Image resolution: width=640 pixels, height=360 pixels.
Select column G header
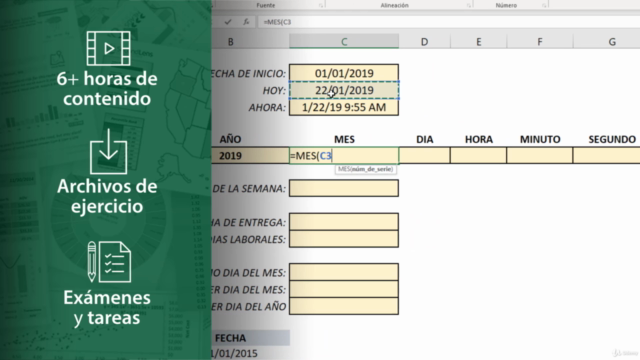[607, 42]
